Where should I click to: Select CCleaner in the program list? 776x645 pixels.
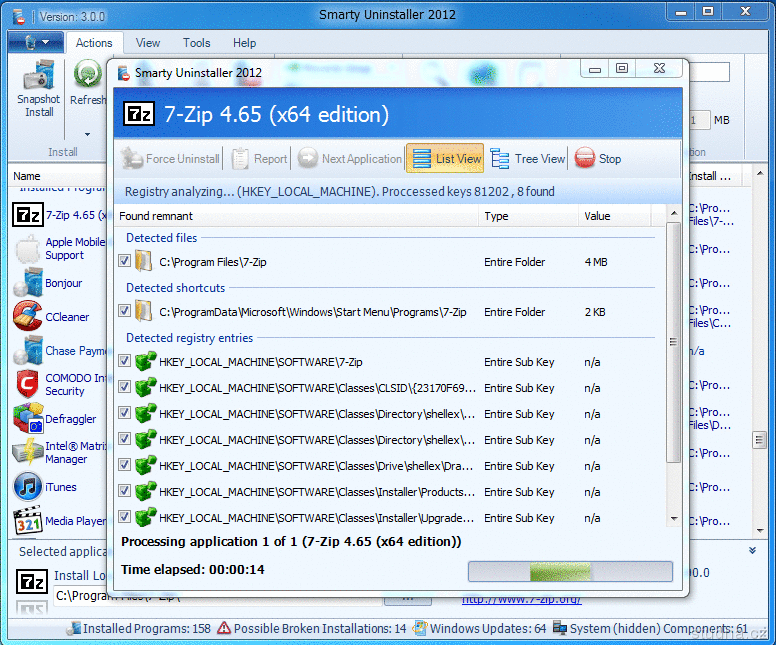66,317
